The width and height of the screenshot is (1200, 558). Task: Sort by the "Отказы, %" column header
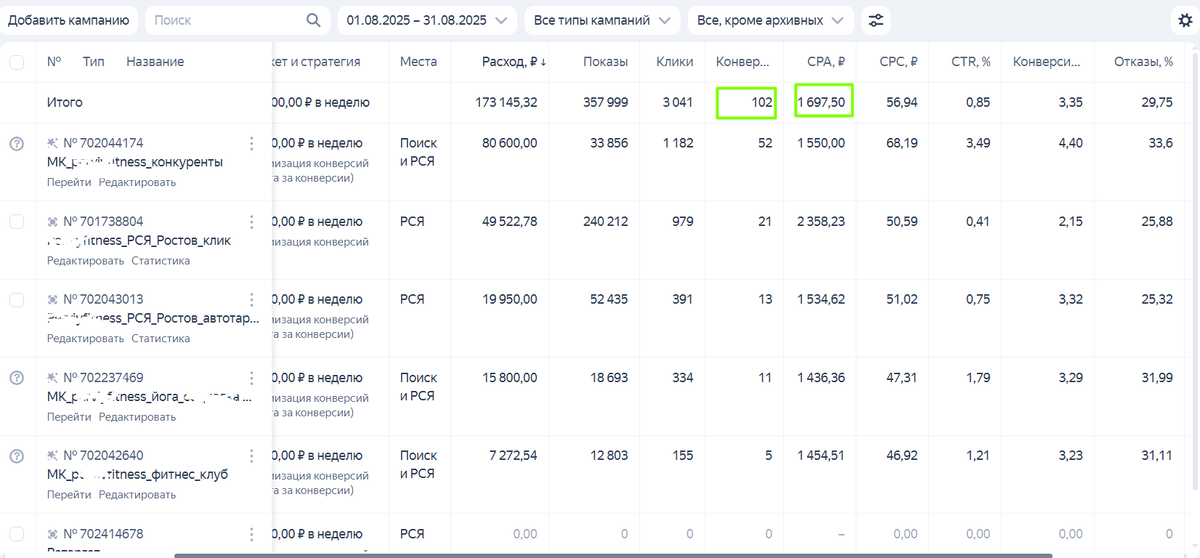[x=1143, y=62]
